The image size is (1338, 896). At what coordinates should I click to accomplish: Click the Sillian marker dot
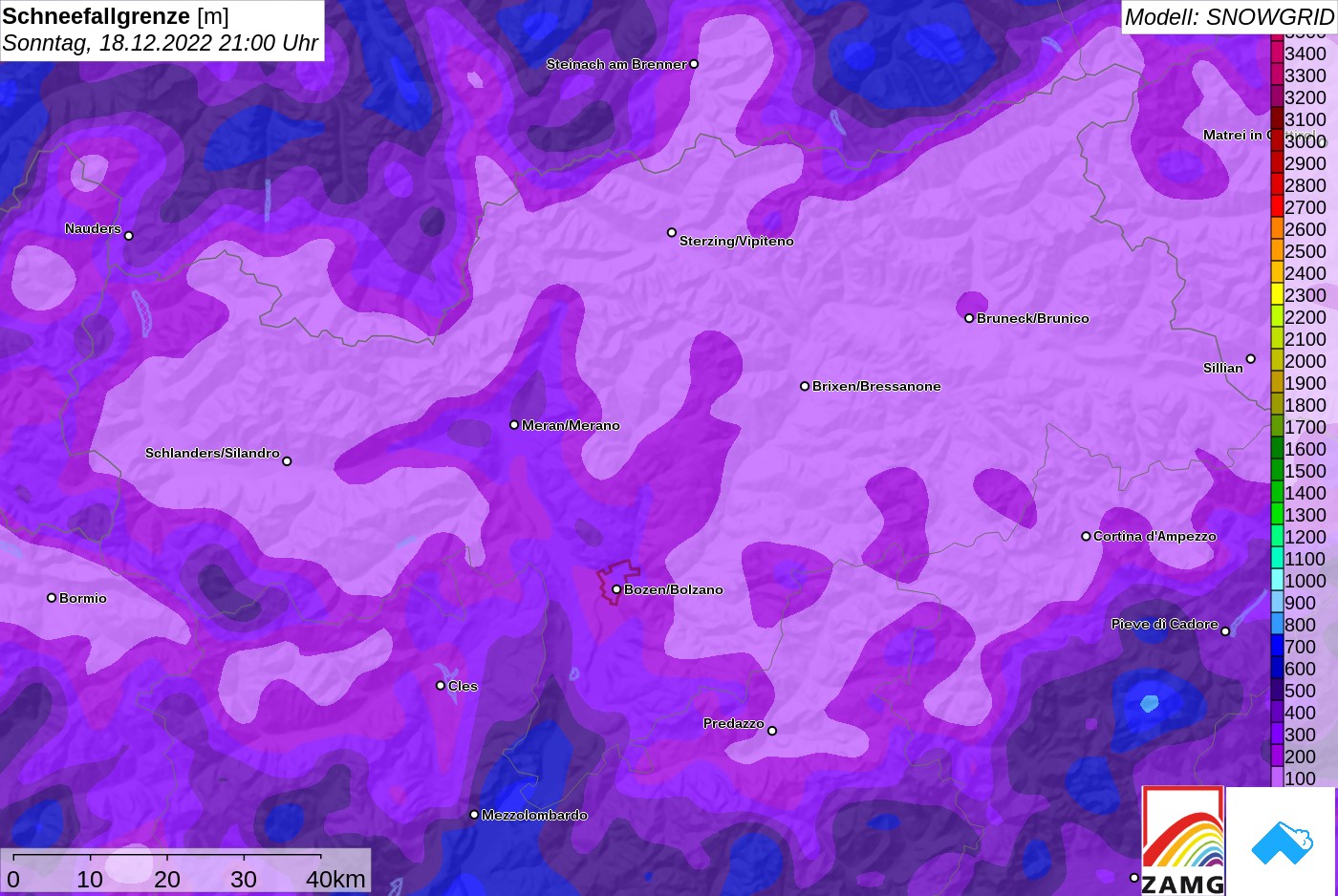tap(1250, 359)
